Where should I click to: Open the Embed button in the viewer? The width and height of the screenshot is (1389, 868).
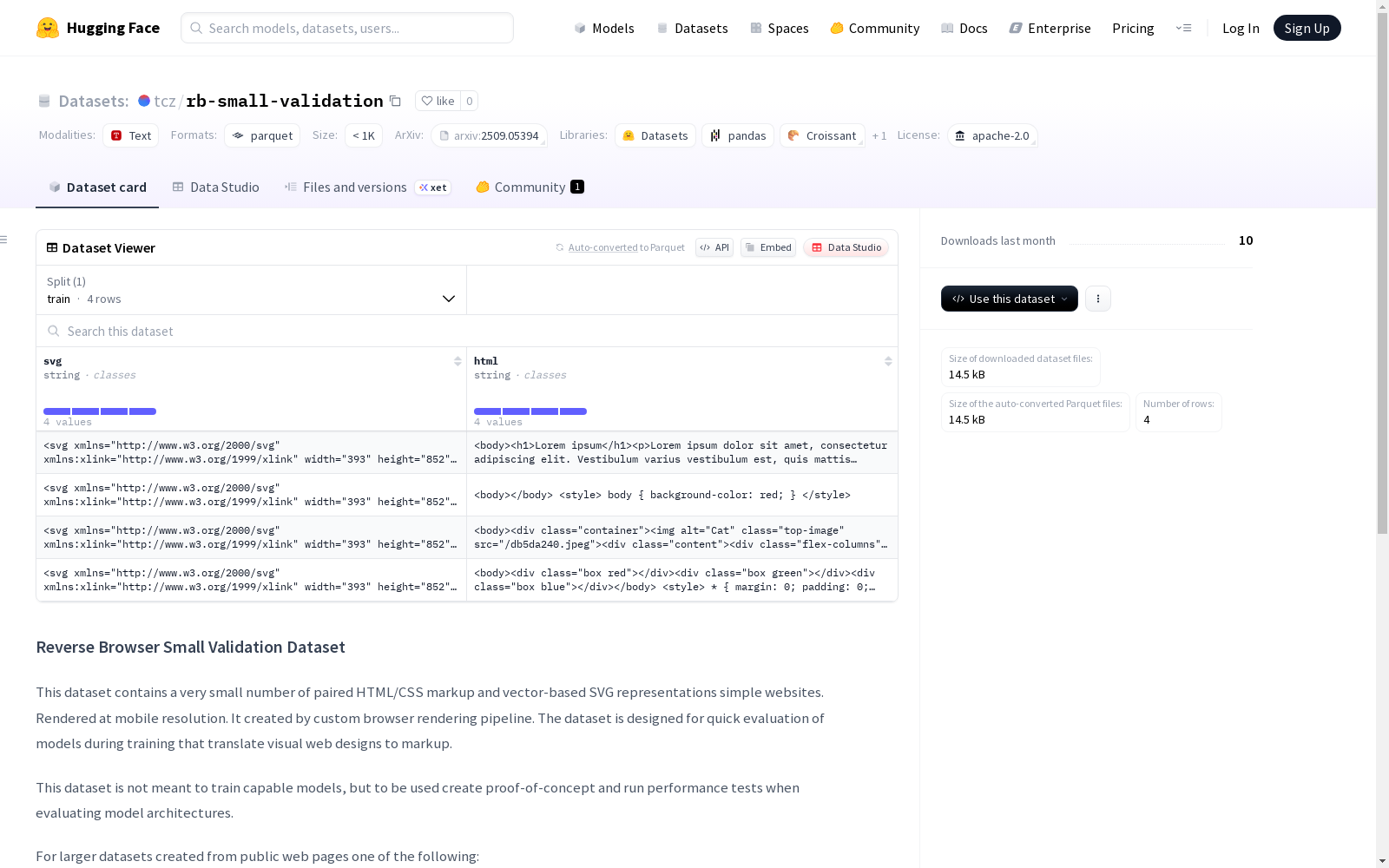pyautogui.click(x=768, y=247)
